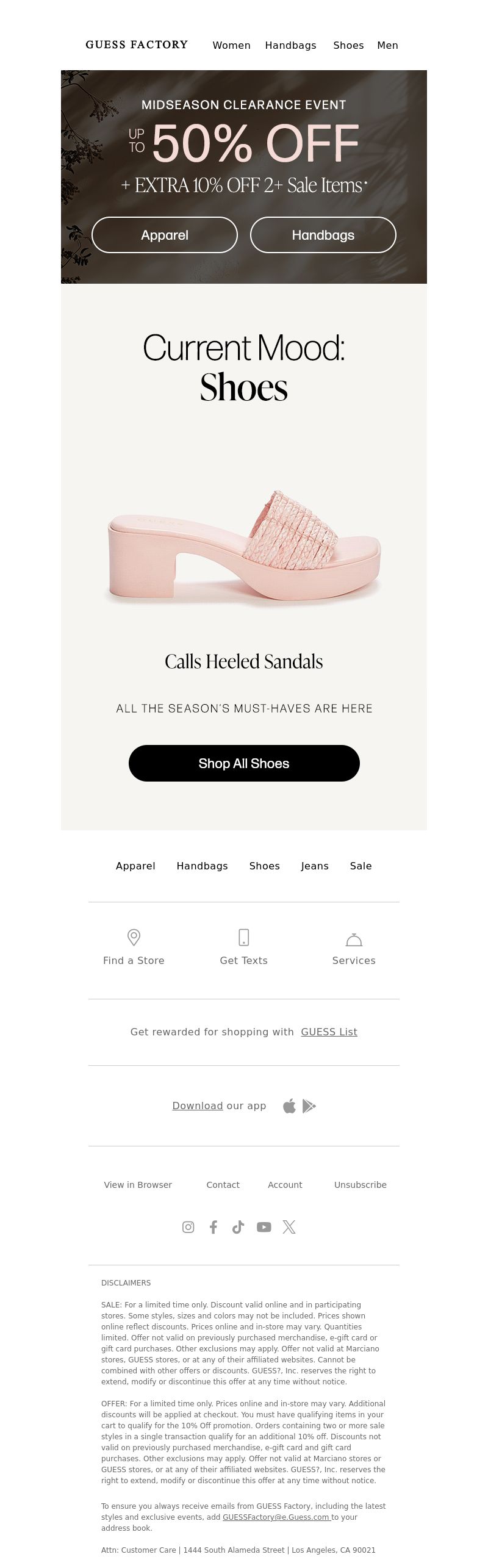Tap the Google Play store icon

(309, 1106)
